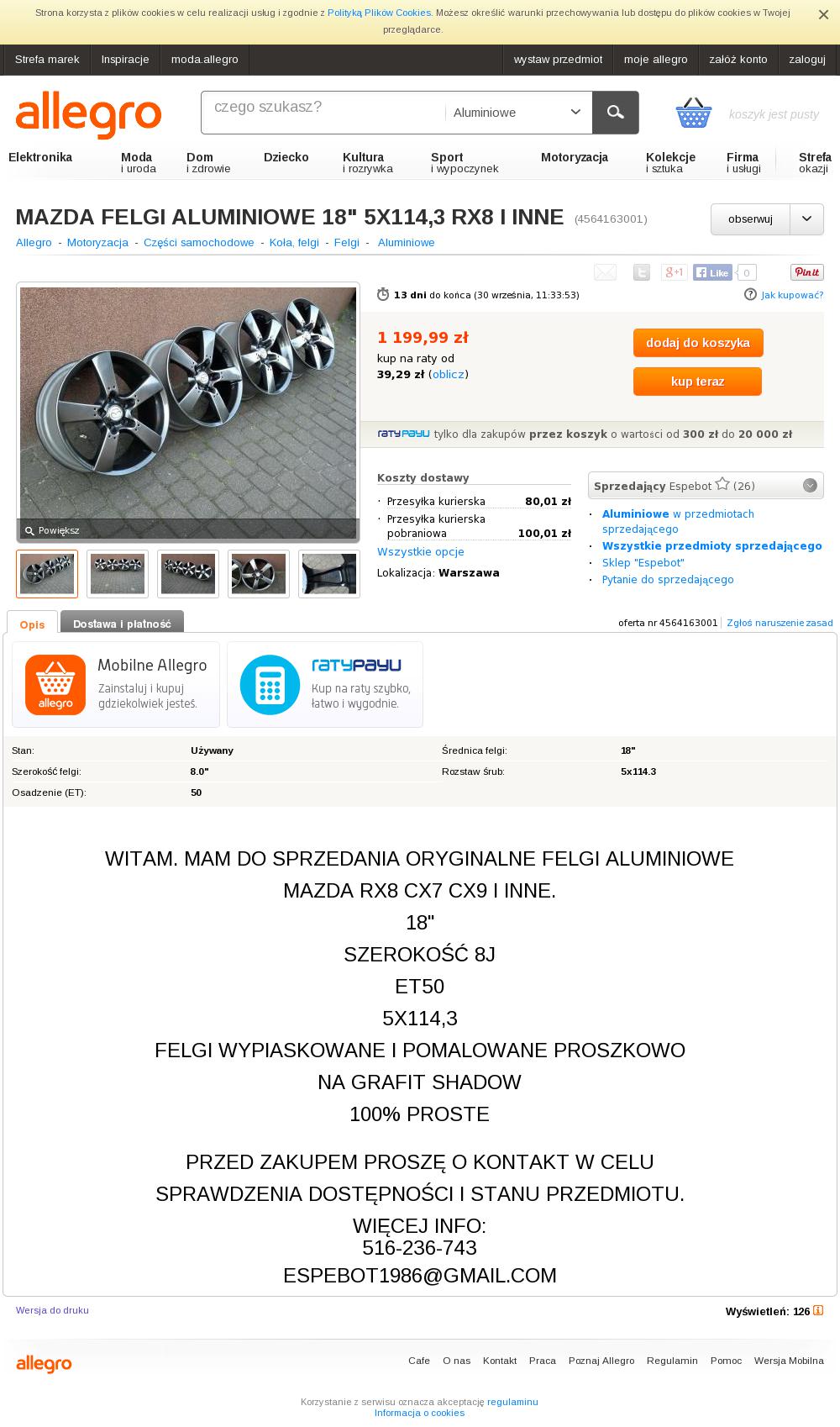Share listing on Twitter icon
The height and width of the screenshot is (1427, 840).
click(x=641, y=272)
